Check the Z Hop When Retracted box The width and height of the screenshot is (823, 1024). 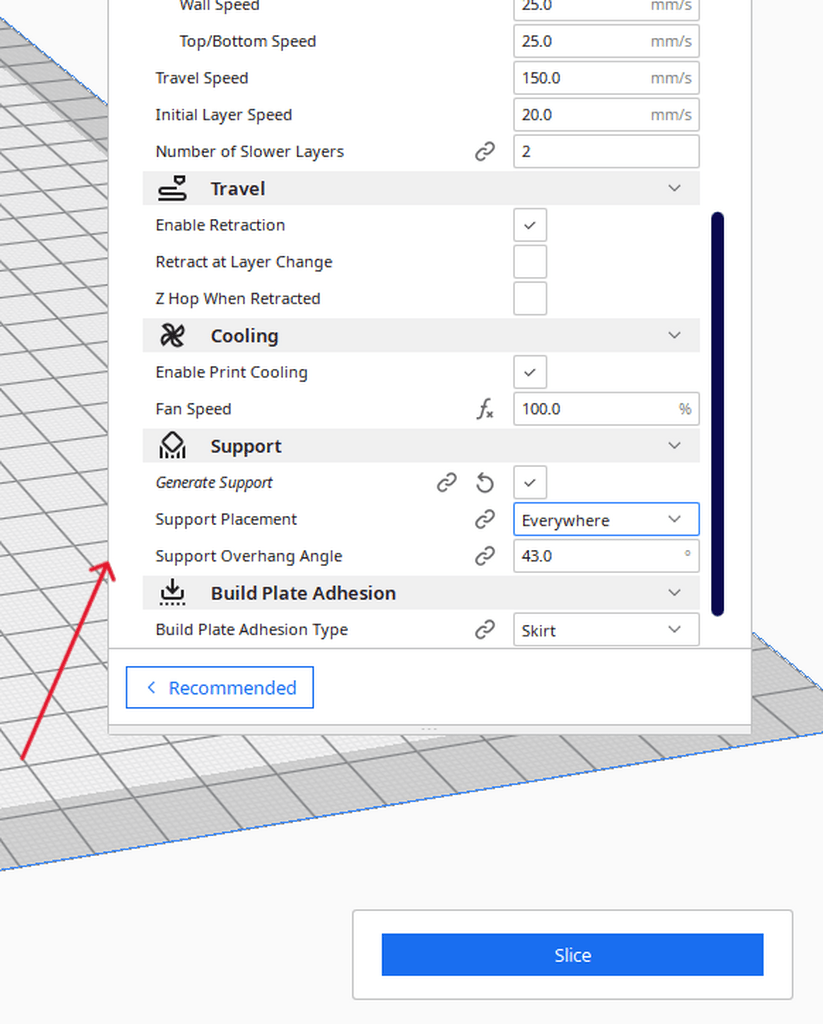[x=530, y=298]
